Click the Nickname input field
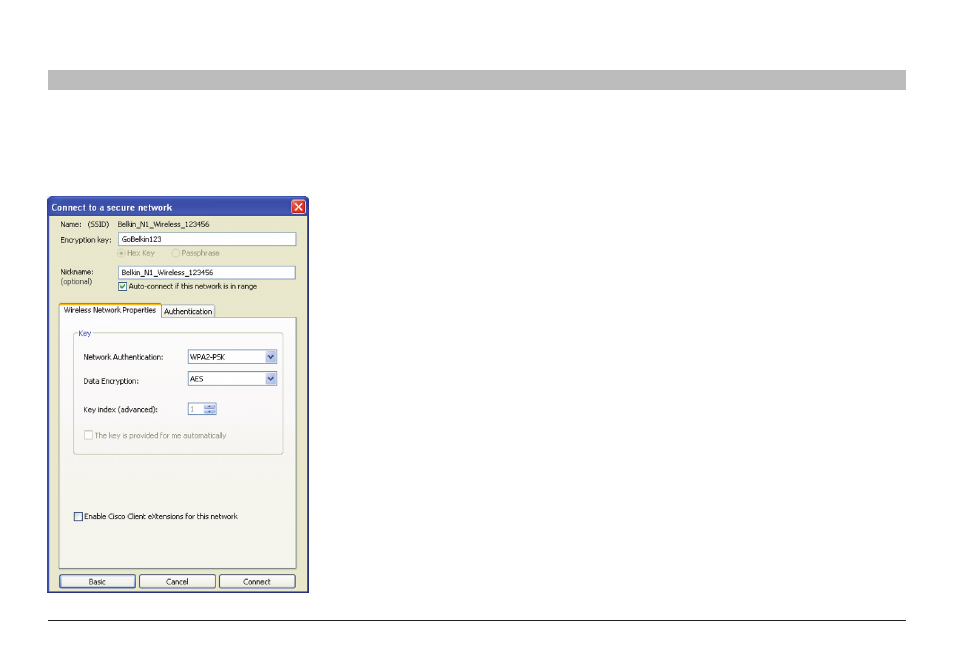This screenshot has width=954, height=668. (x=207, y=273)
